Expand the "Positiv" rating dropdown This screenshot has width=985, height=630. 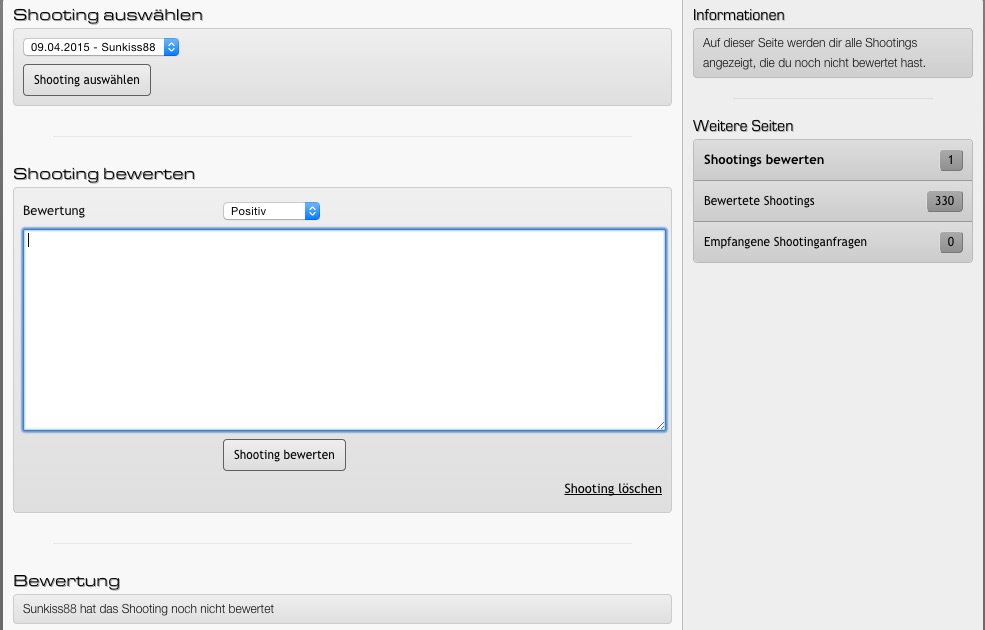click(271, 211)
